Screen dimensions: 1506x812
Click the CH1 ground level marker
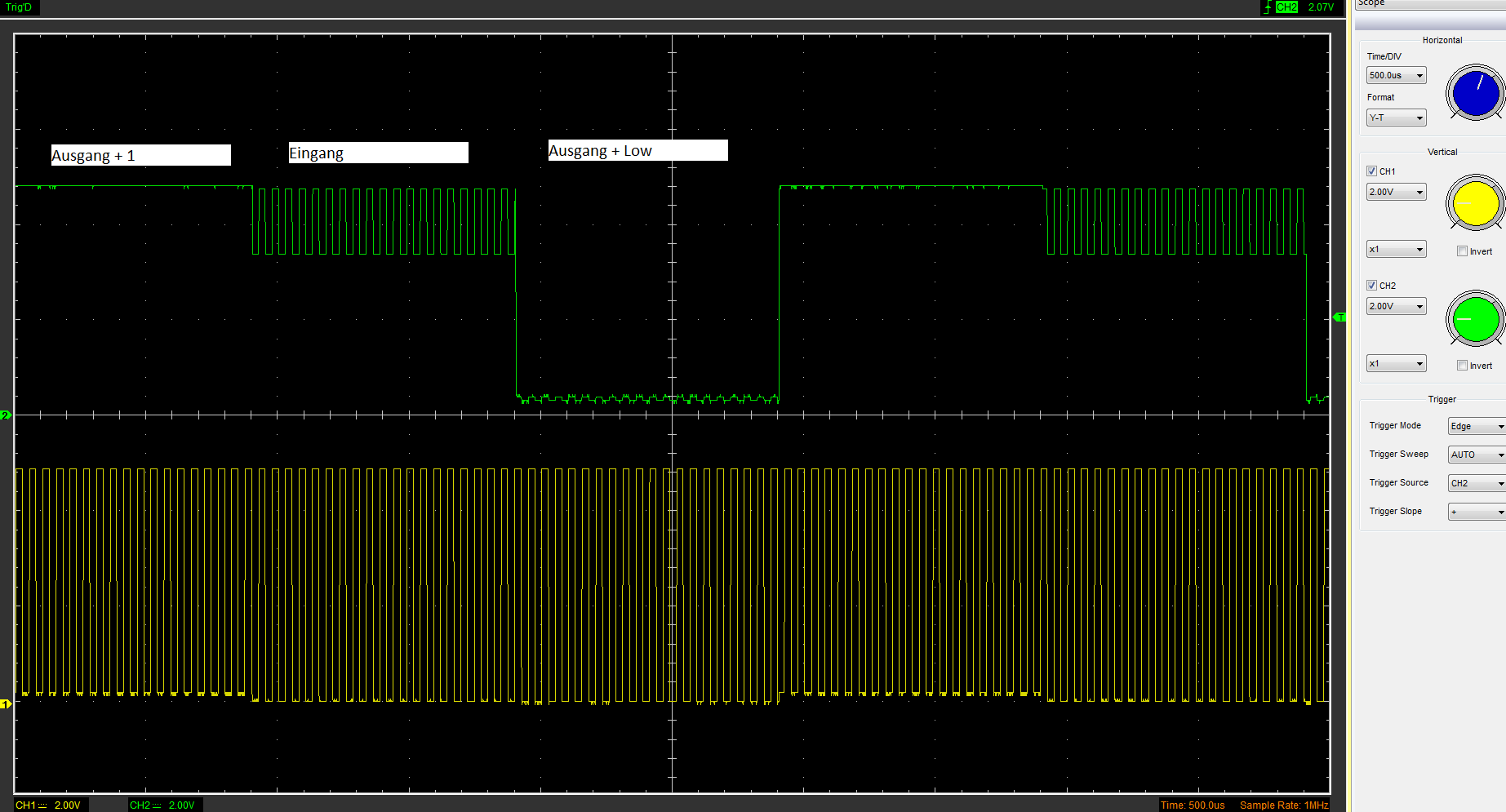point(6,703)
